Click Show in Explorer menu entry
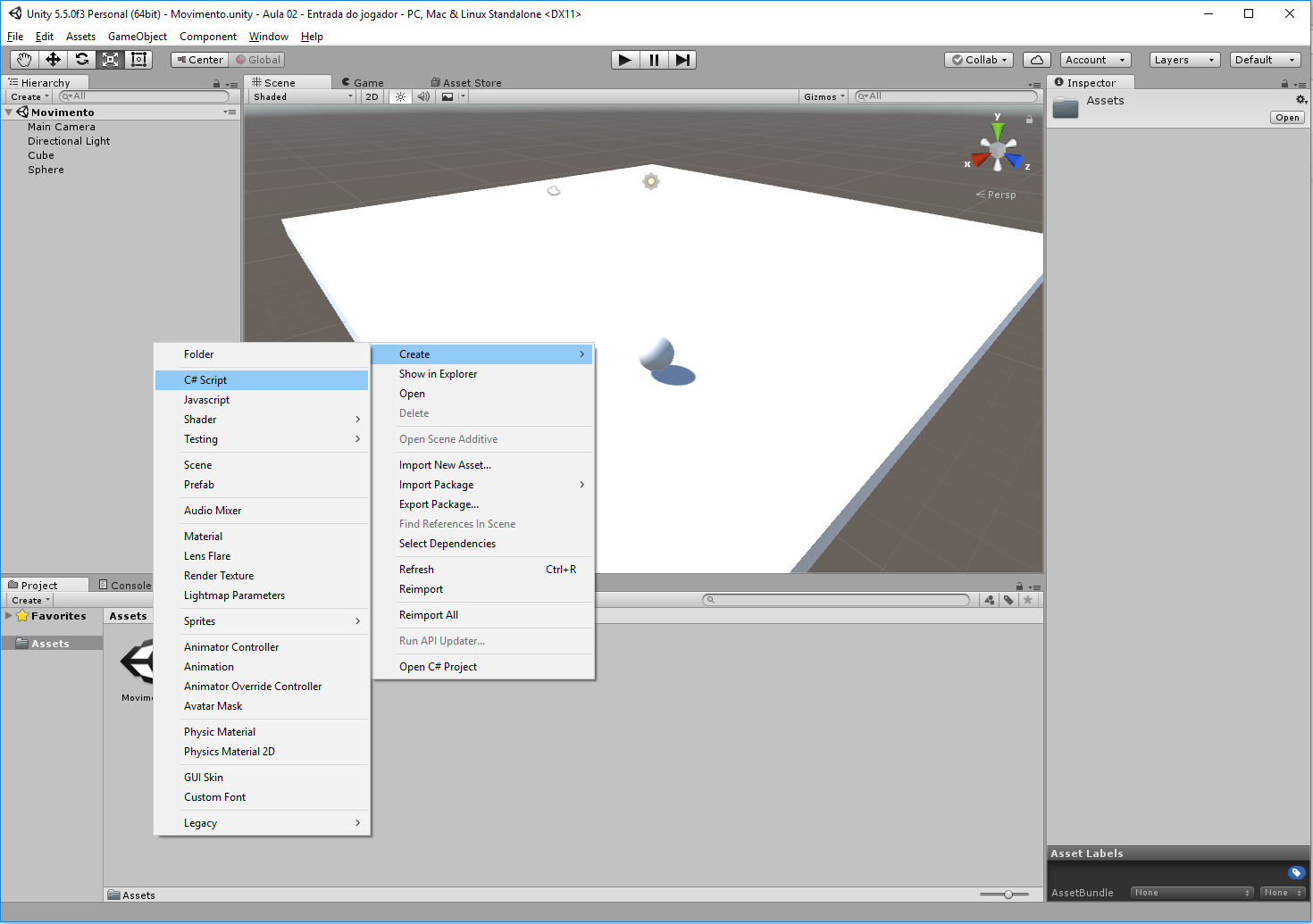This screenshot has width=1313, height=924. coord(483,374)
